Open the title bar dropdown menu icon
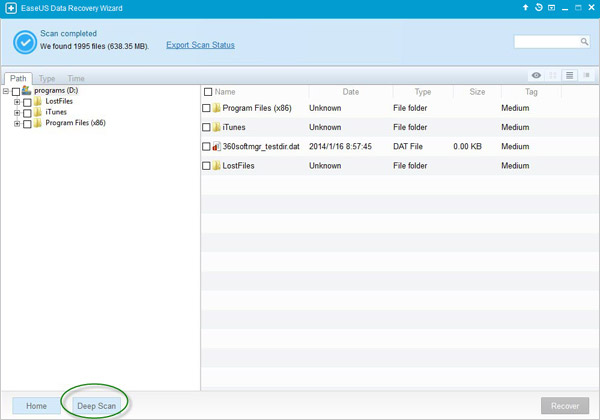The width and height of the screenshot is (600, 420). (552, 7)
